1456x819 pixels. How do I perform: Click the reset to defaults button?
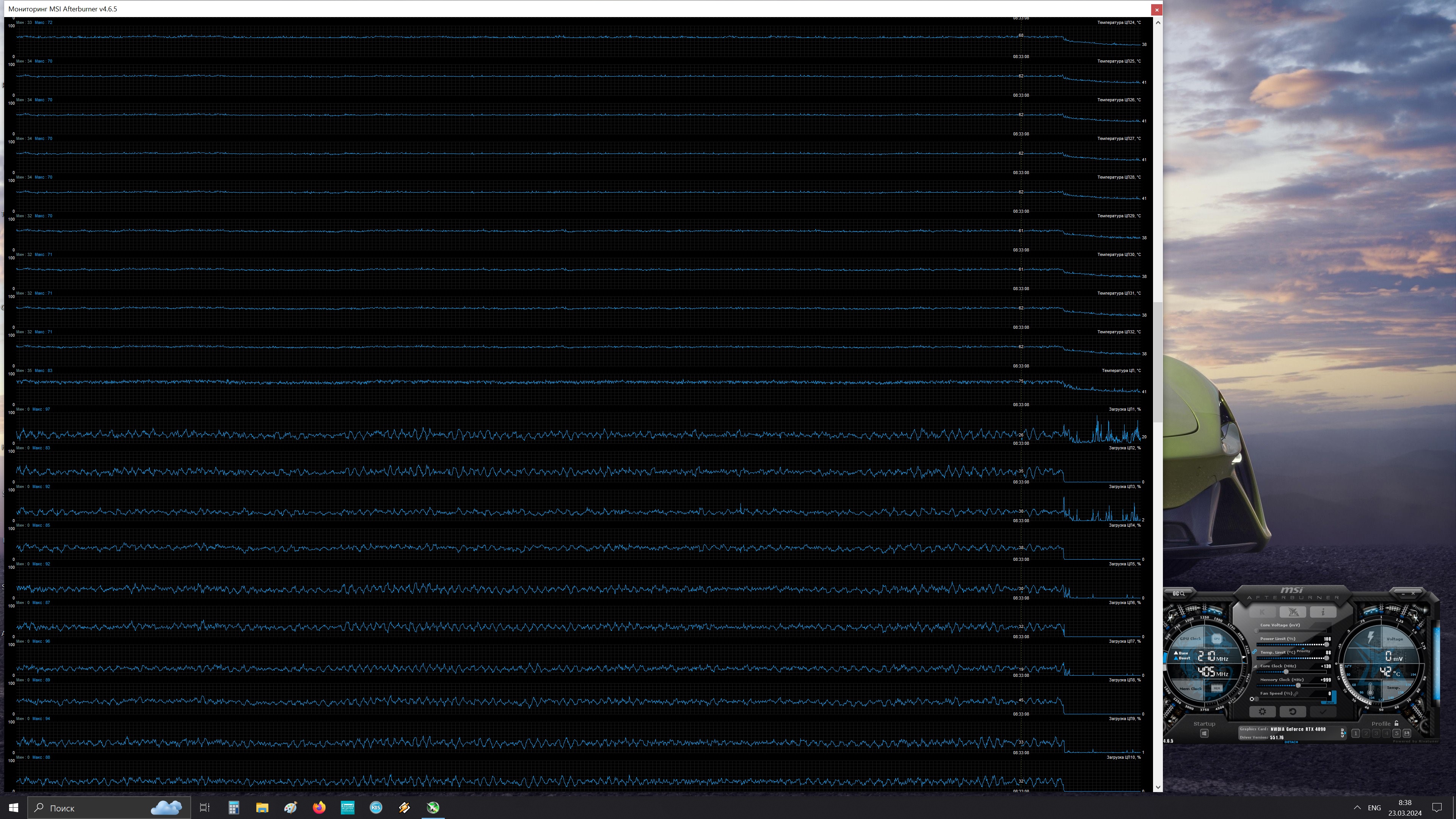click(1293, 712)
